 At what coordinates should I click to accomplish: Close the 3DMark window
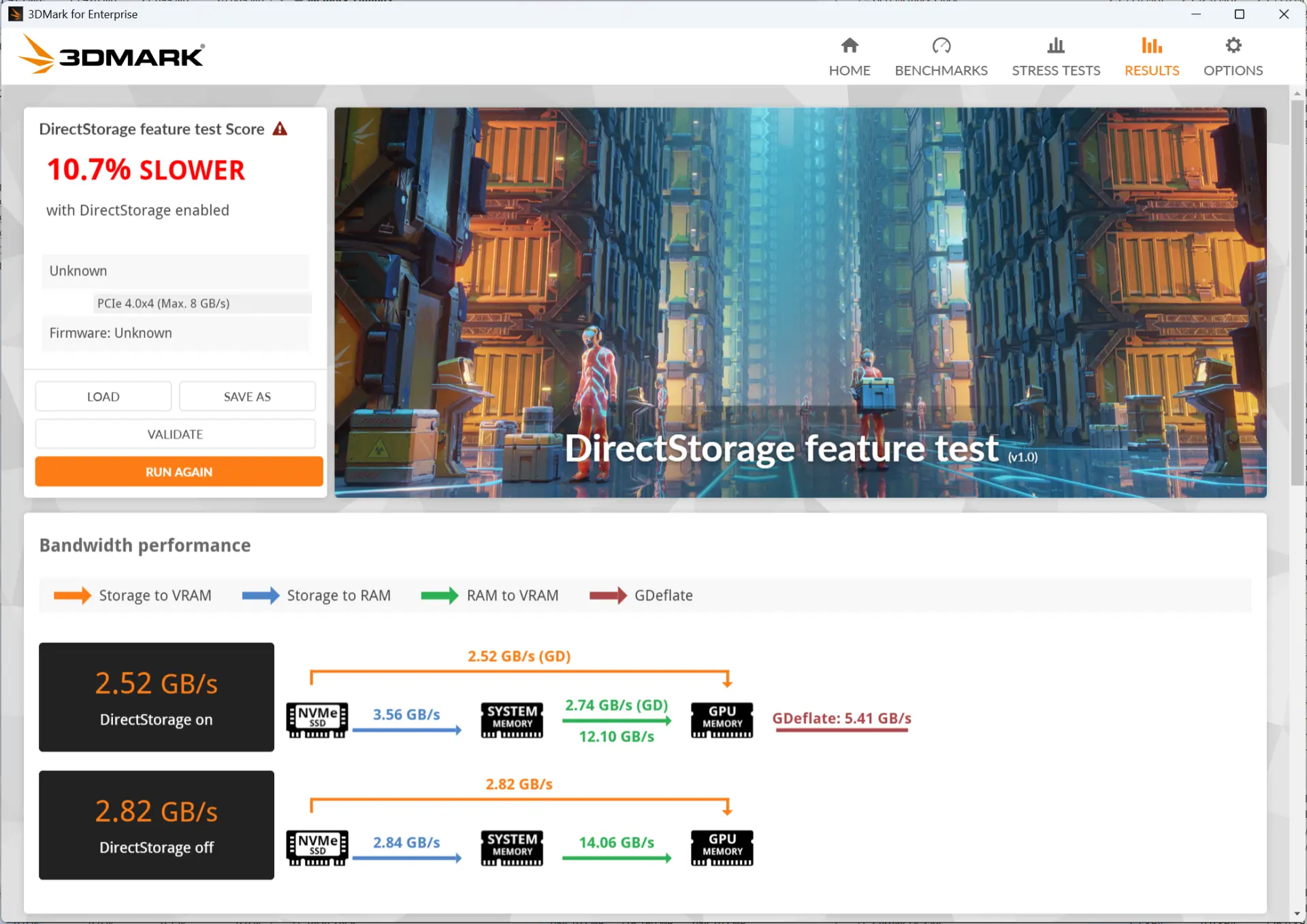(x=1284, y=14)
